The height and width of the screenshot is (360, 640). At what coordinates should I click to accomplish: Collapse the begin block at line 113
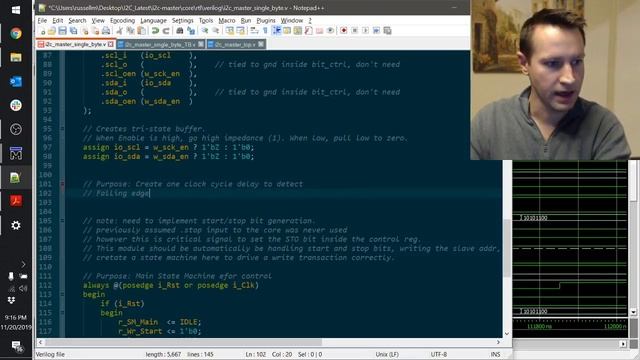coord(62,294)
